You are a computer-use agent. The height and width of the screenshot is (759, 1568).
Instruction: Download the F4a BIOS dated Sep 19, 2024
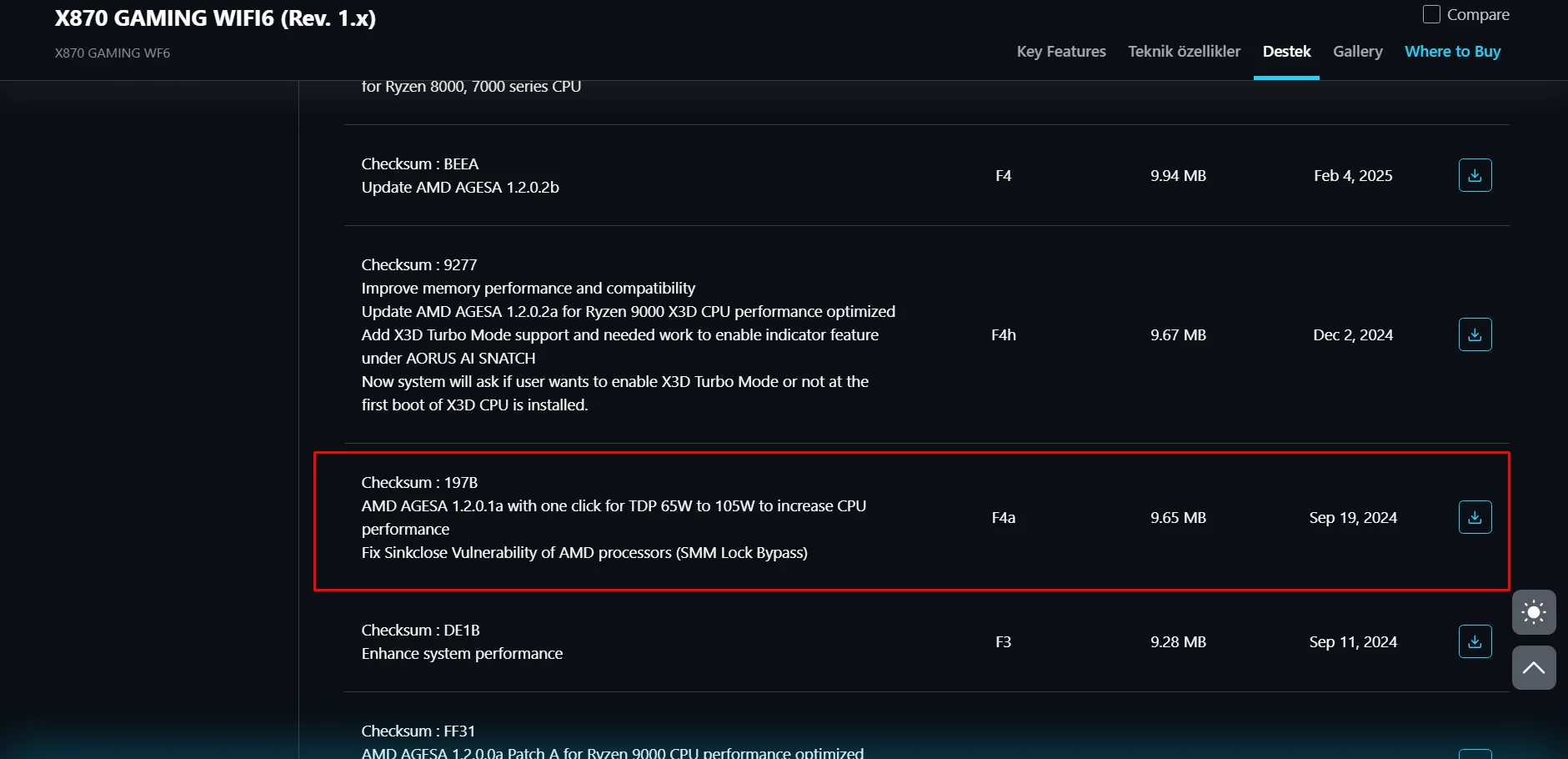(1475, 517)
